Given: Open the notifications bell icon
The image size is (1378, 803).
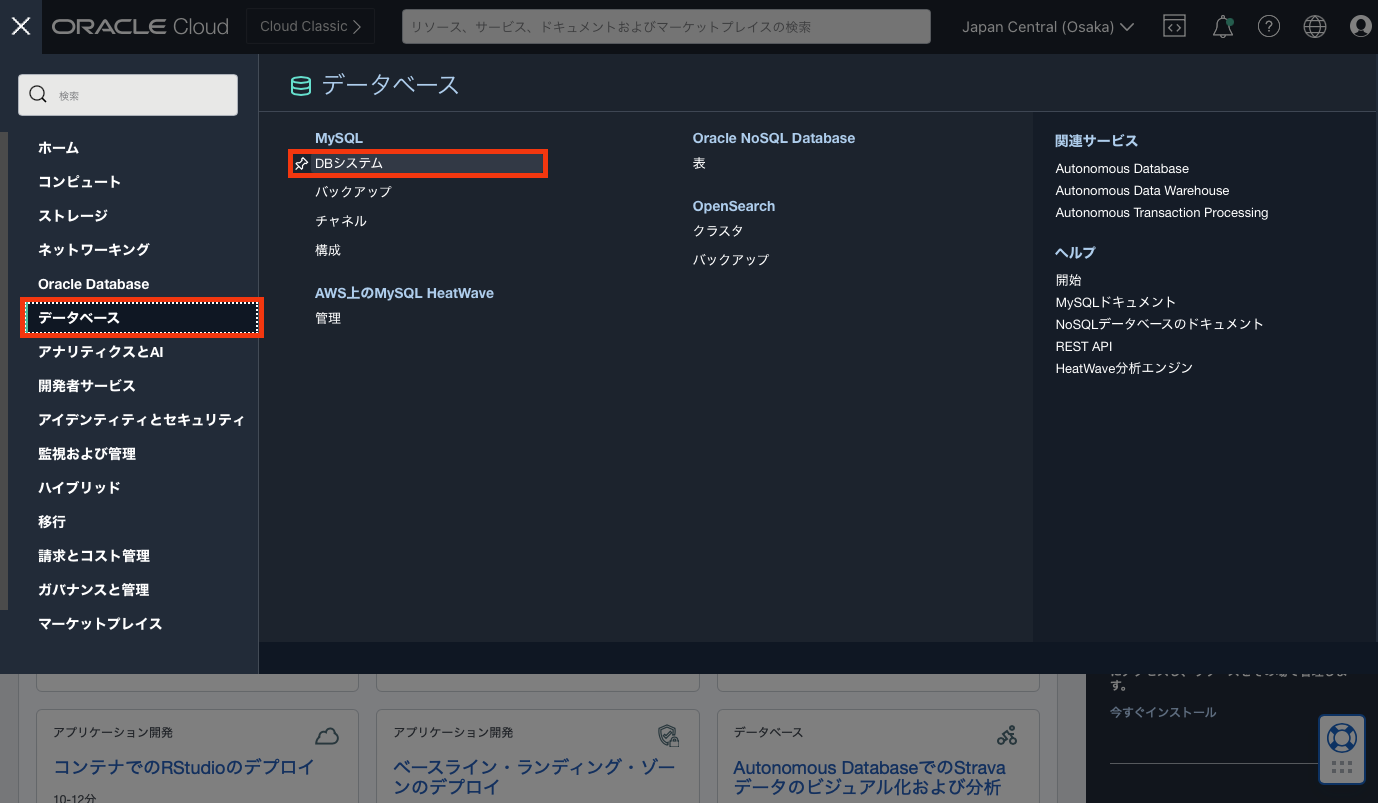Looking at the screenshot, I should click(1222, 27).
